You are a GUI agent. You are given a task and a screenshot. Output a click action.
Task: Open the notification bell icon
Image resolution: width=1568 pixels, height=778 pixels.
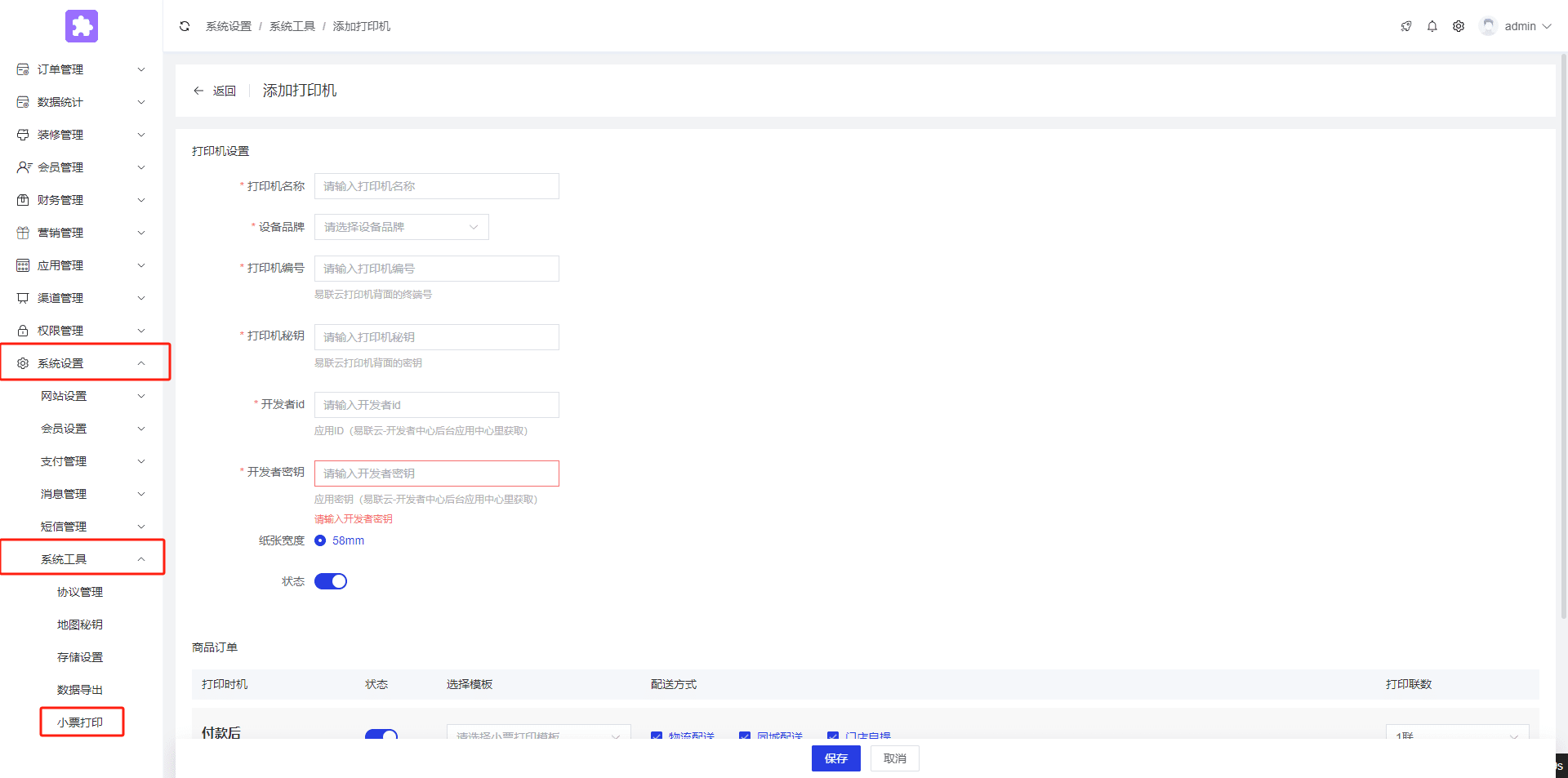tap(1432, 26)
